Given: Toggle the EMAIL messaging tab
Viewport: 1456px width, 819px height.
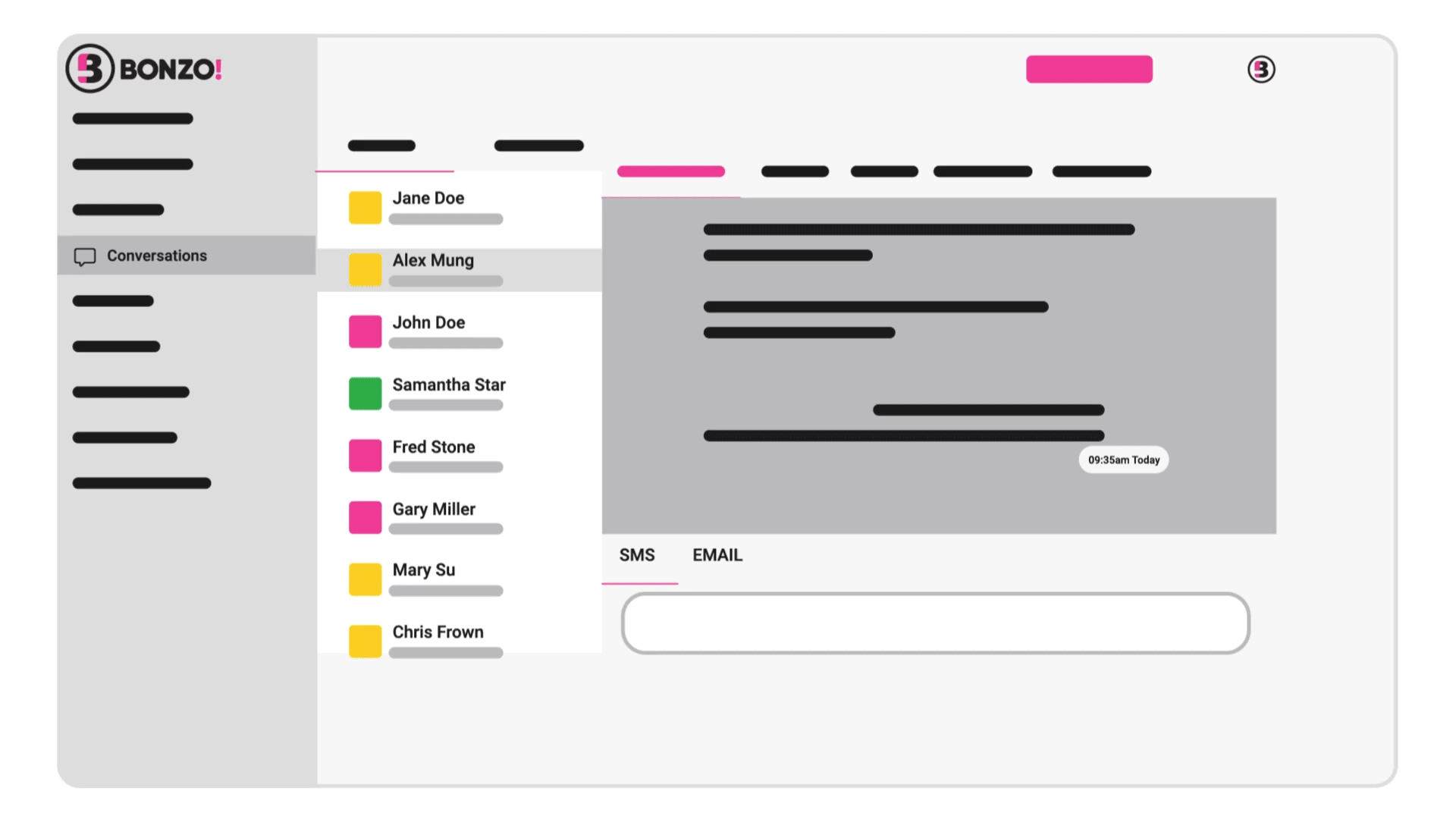Looking at the screenshot, I should (717, 555).
